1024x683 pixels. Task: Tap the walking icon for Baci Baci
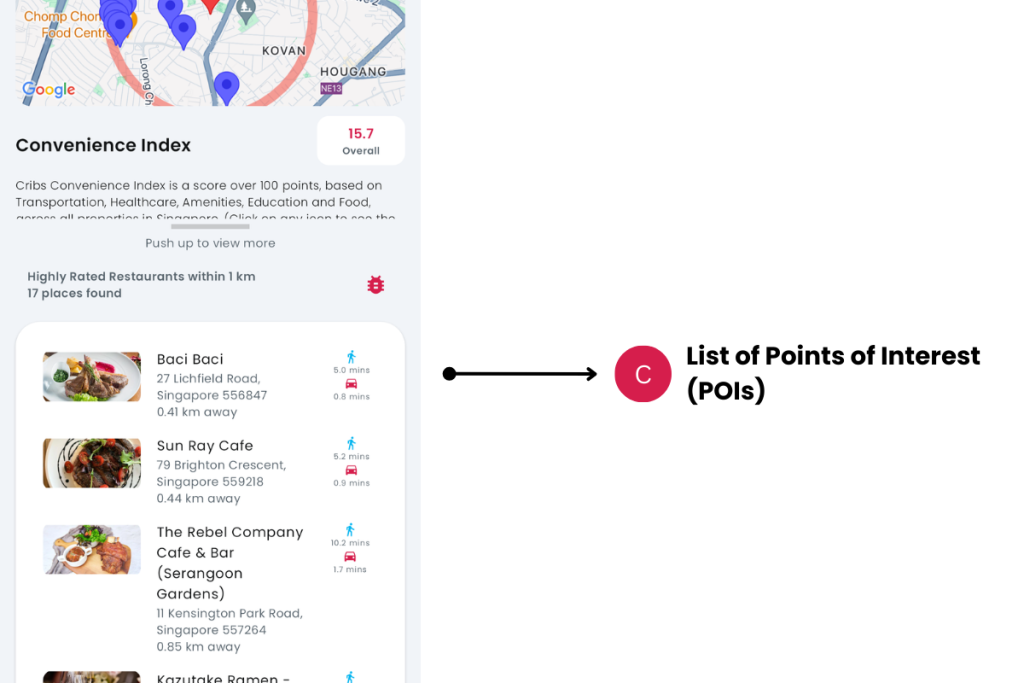tap(351, 357)
